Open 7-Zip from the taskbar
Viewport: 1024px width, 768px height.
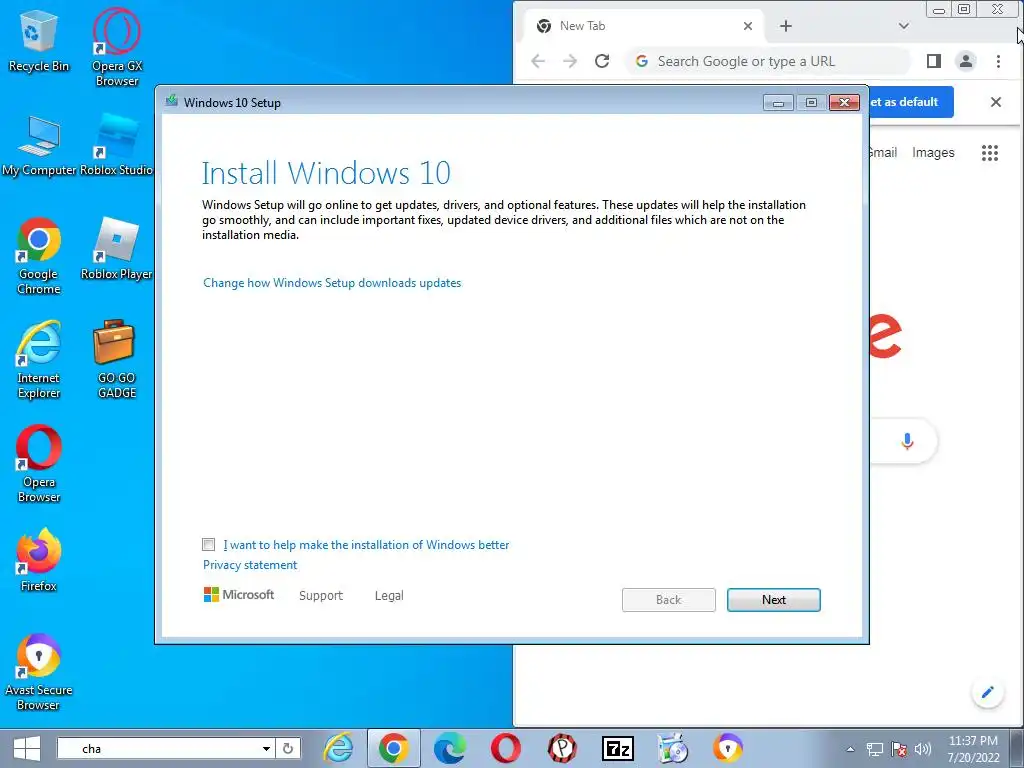tap(617, 748)
